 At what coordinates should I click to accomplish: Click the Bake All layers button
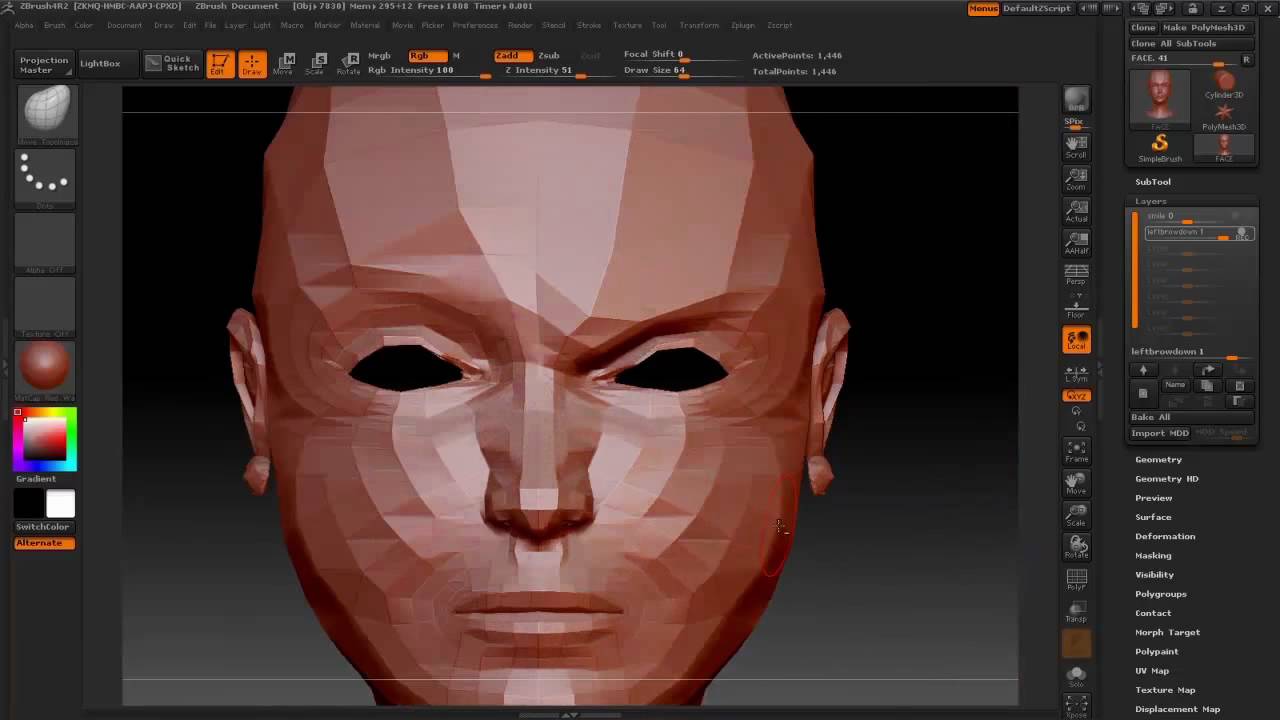(1191, 417)
